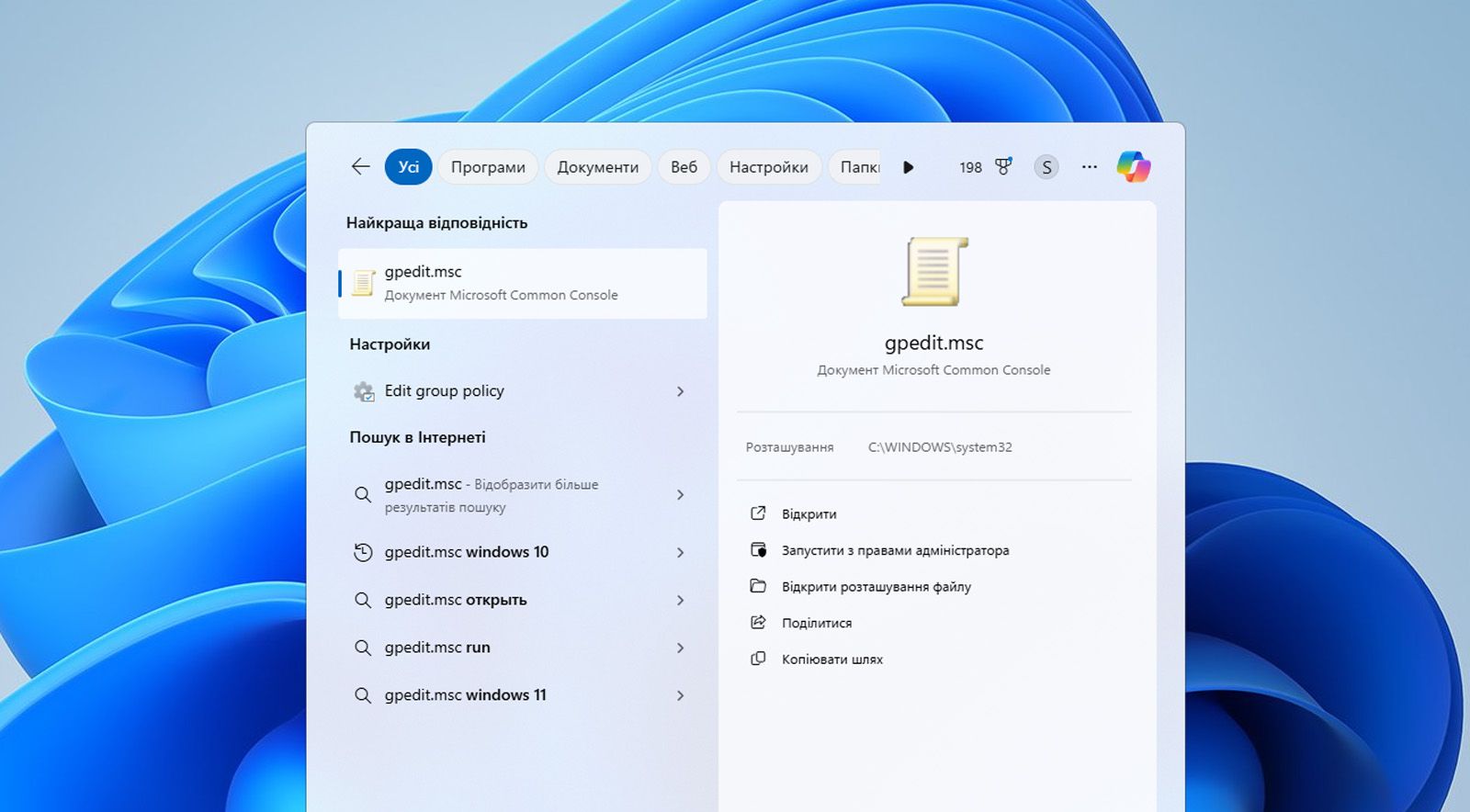Switch to the Настройки tab
This screenshot has height=812, width=1470.
pyautogui.click(x=769, y=167)
